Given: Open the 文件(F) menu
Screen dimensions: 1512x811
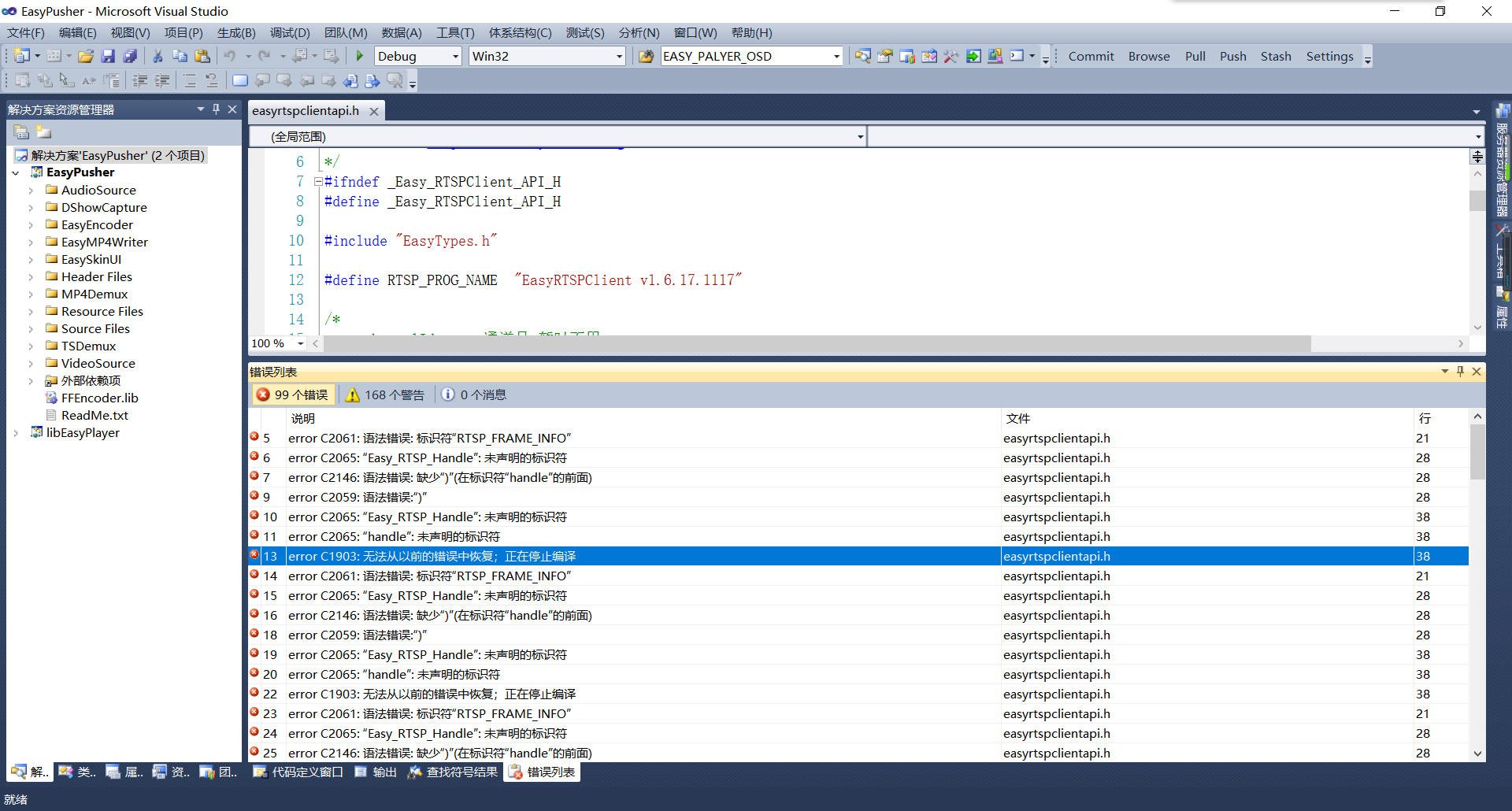Looking at the screenshot, I should tap(26, 32).
